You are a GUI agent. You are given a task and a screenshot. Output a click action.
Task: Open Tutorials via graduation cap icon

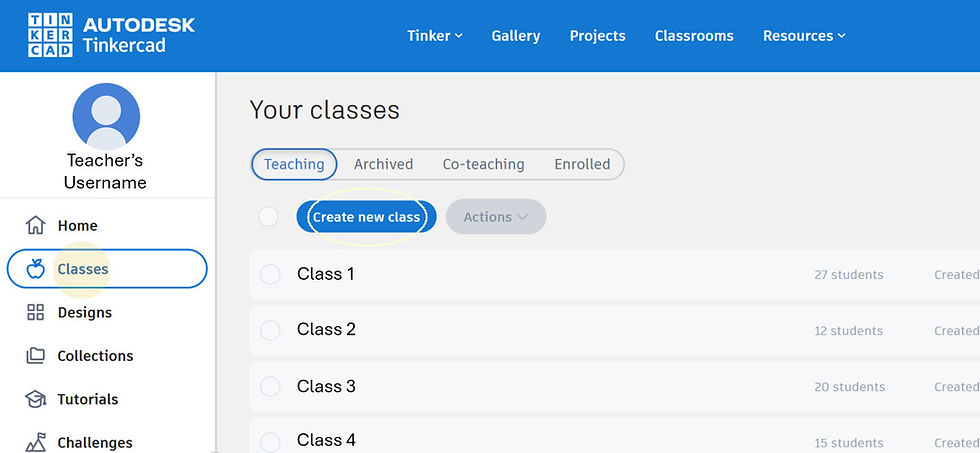coord(36,399)
